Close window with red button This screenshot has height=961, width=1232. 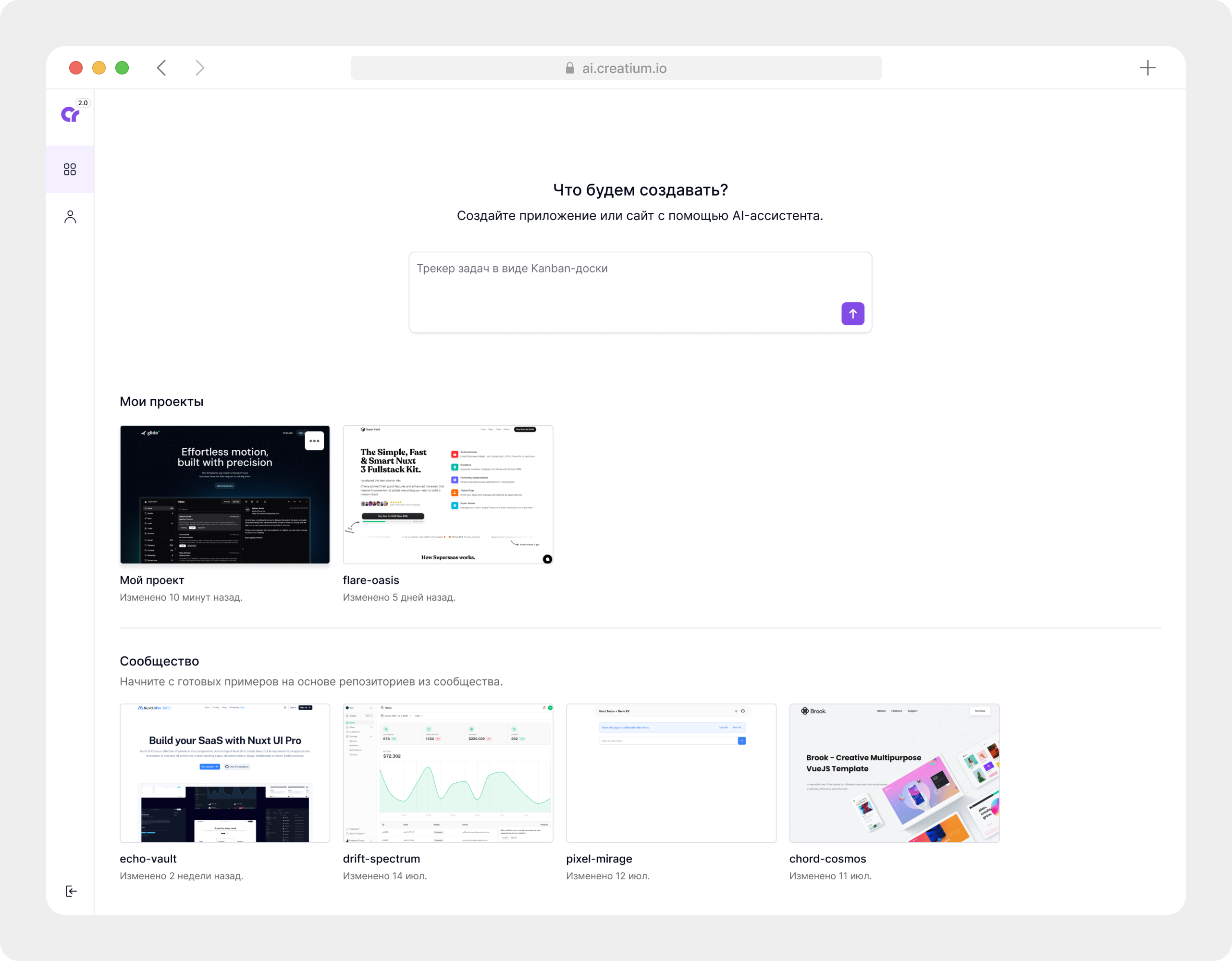pyautogui.click(x=75, y=68)
